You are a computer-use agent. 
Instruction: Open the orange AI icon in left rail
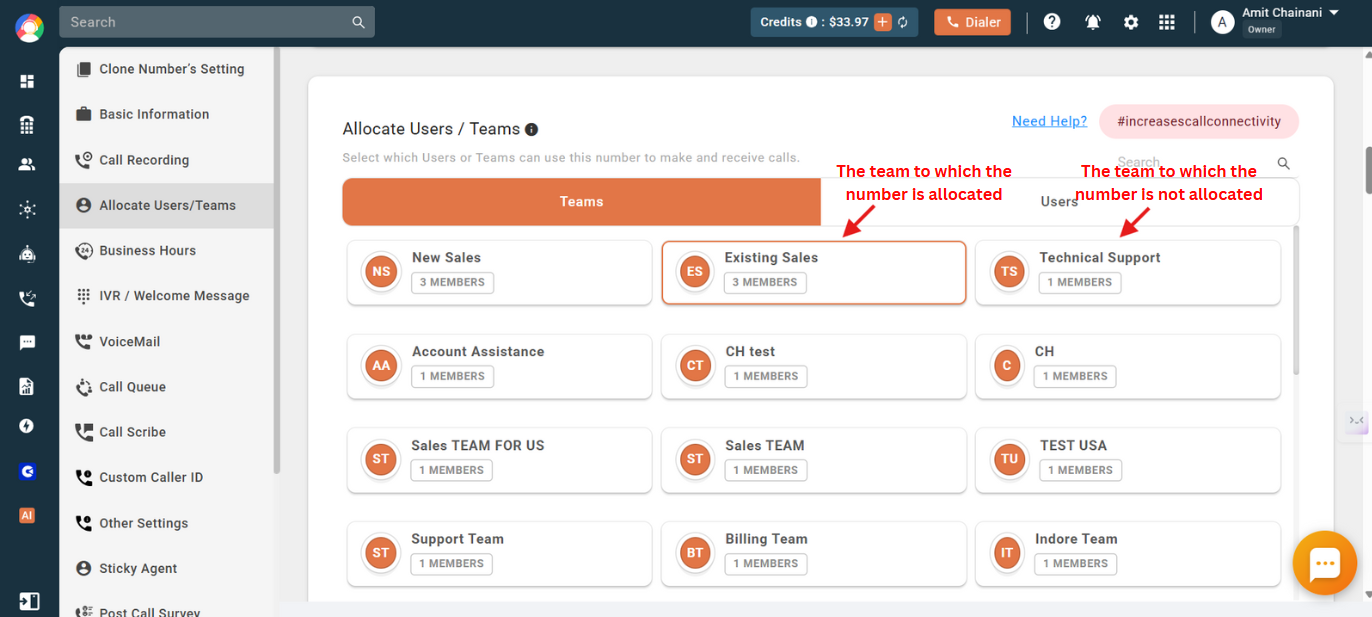click(x=27, y=515)
